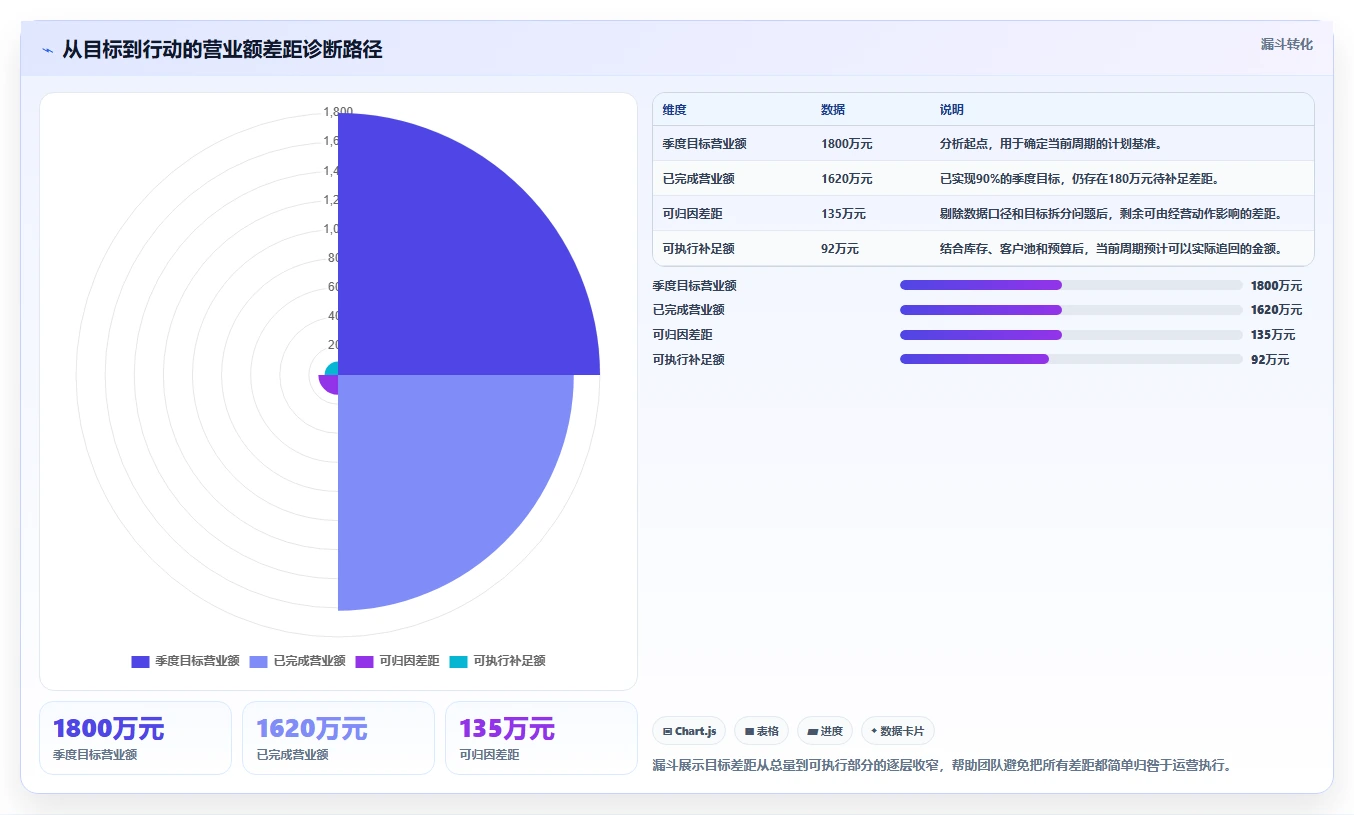Screen dimensions: 1354x815
Task: Click the Chart.js tag
Action: pyautogui.click(x=689, y=731)
